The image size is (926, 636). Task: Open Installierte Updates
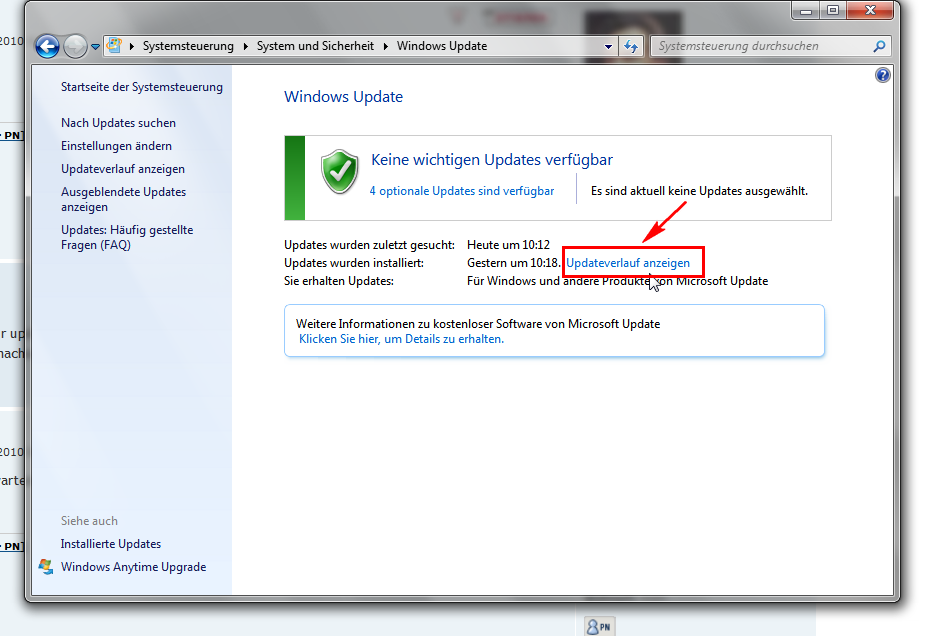[110, 544]
